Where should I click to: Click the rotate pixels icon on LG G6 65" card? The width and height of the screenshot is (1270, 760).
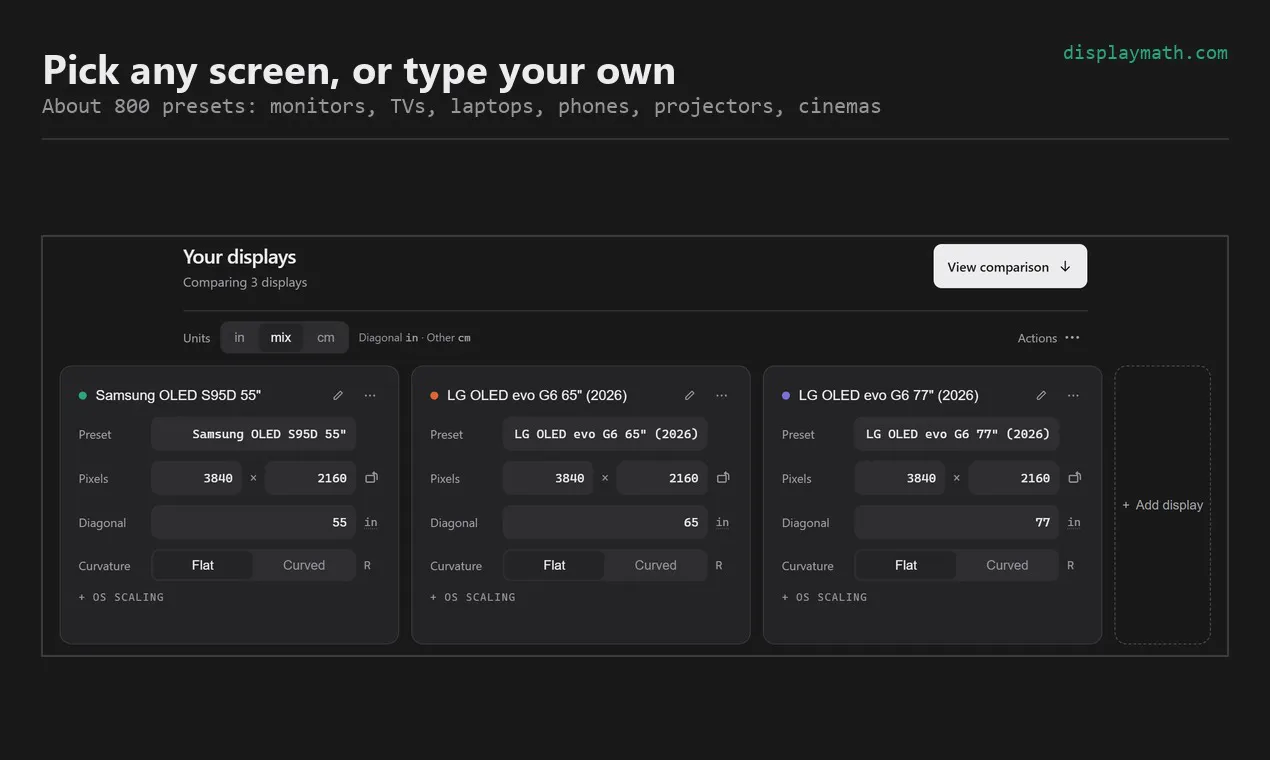pos(723,478)
